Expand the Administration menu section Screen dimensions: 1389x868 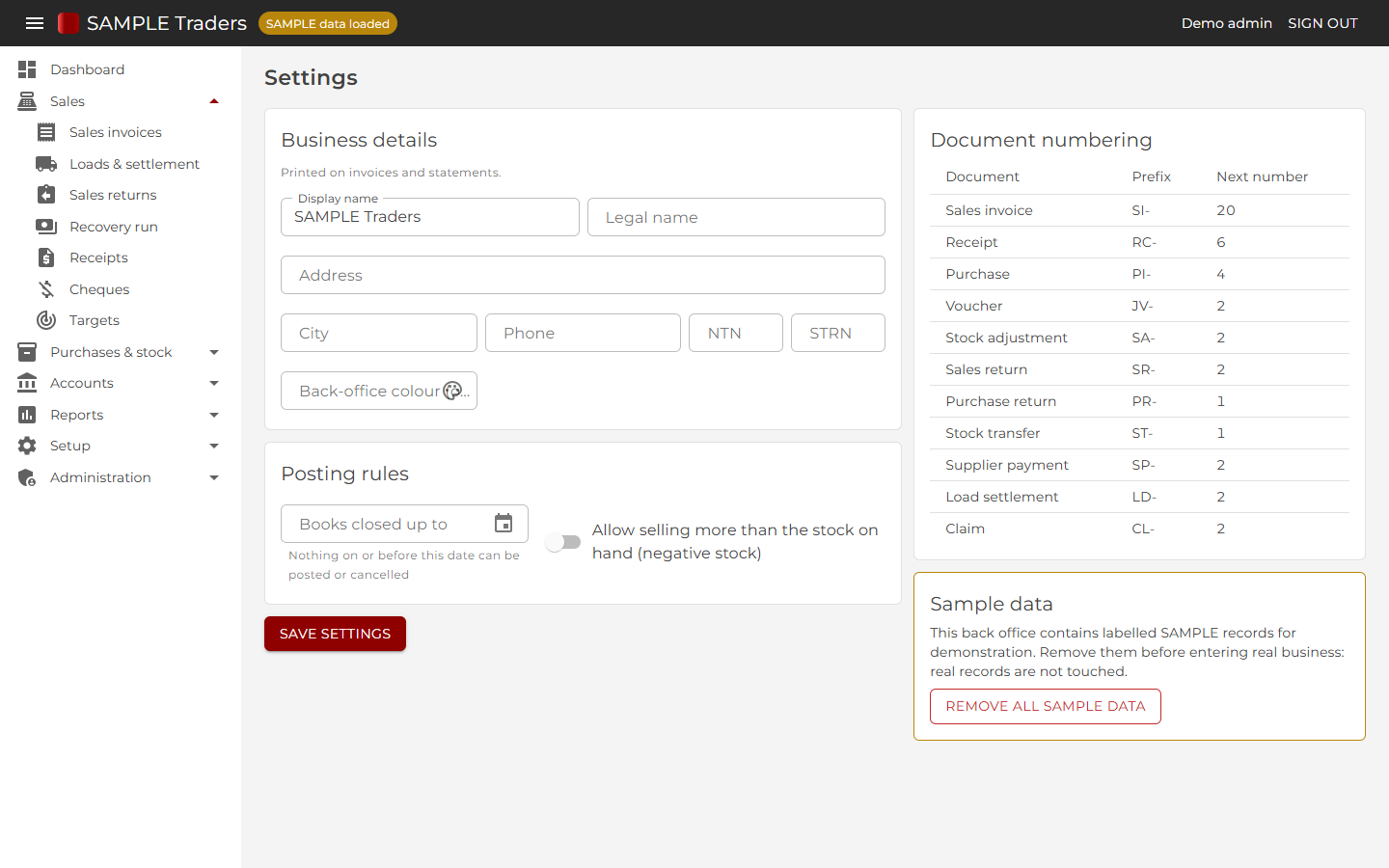click(x=214, y=477)
